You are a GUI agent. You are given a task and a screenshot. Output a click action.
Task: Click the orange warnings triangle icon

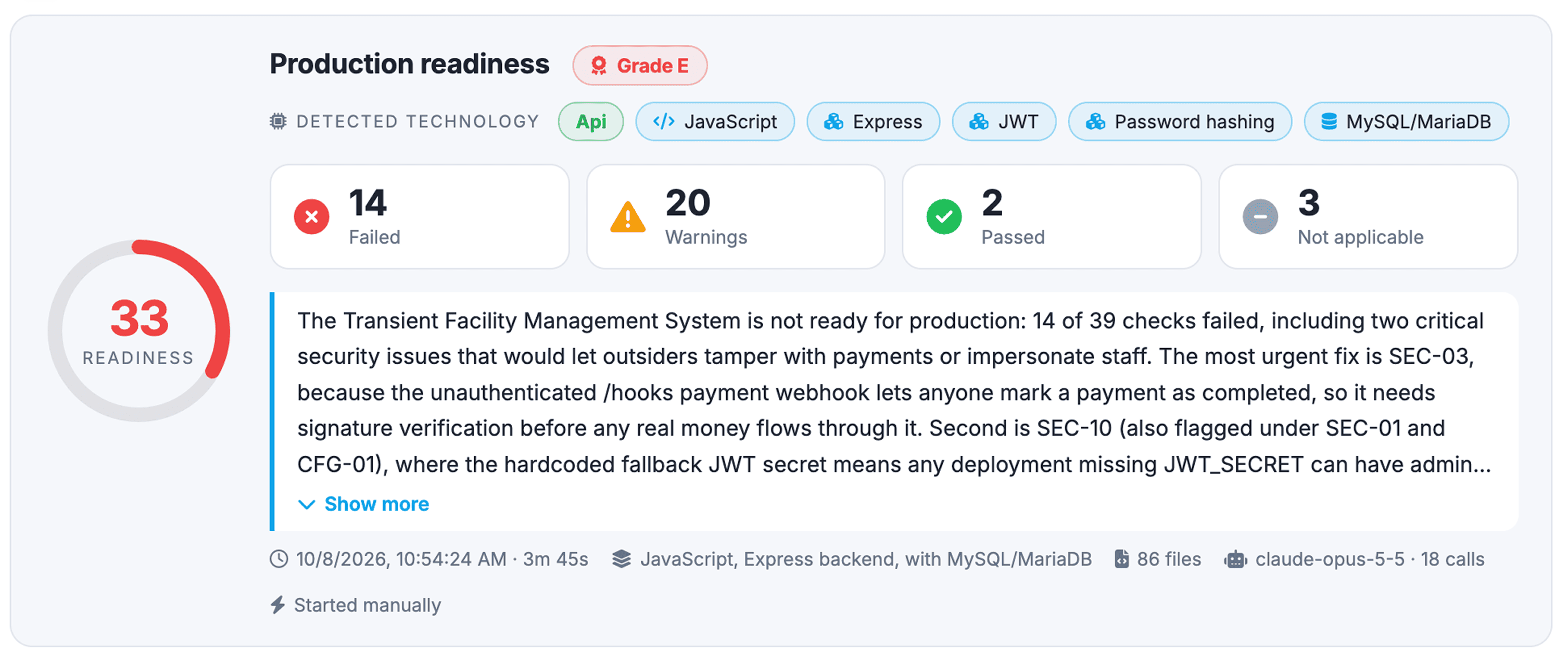point(628,216)
